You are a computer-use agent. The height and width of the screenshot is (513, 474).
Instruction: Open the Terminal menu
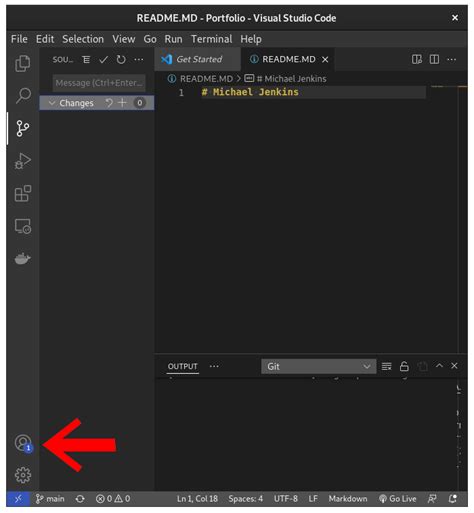(211, 39)
